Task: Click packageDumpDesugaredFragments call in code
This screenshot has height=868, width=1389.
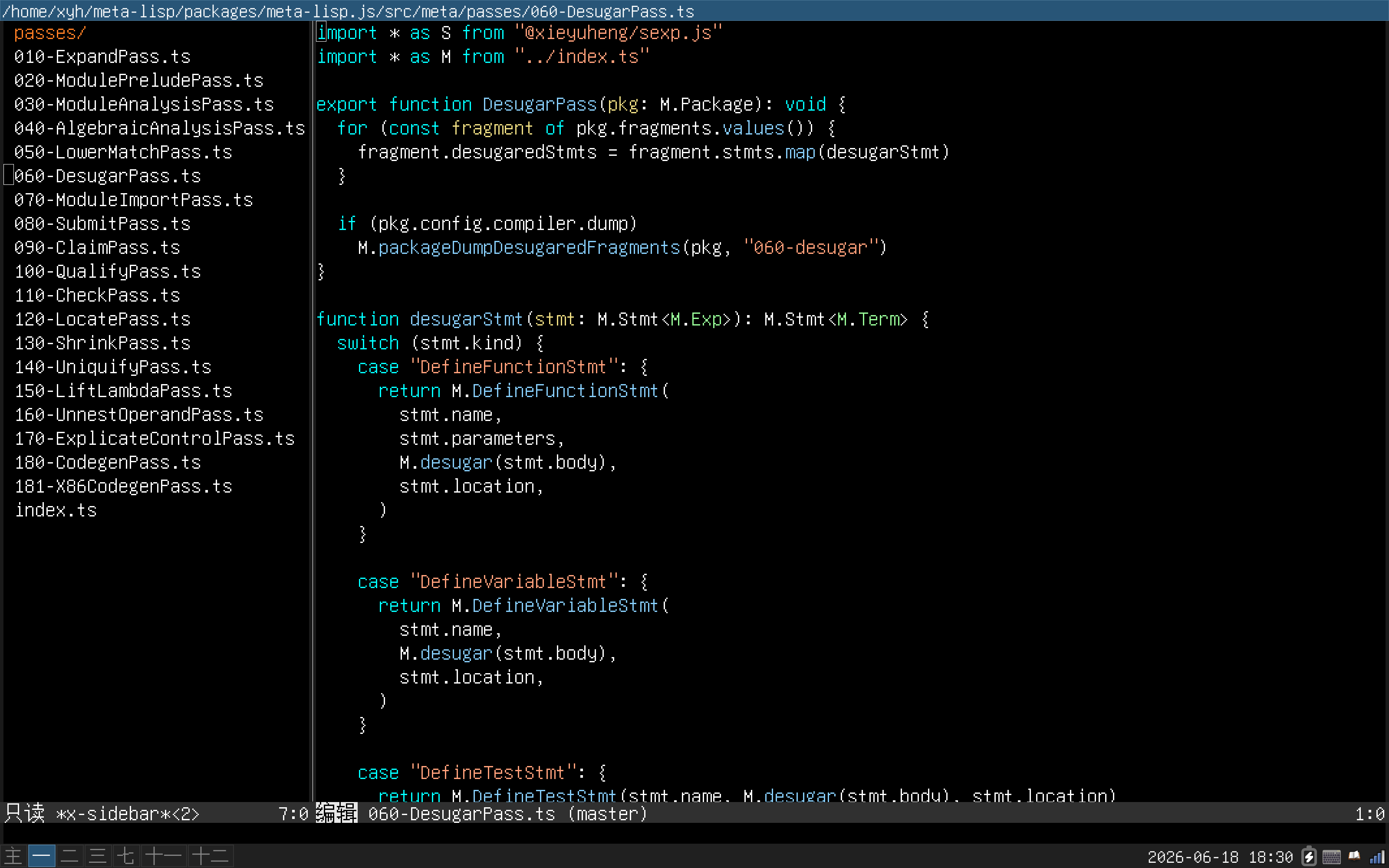Action: pyautogui.click(x=529, y=247)
